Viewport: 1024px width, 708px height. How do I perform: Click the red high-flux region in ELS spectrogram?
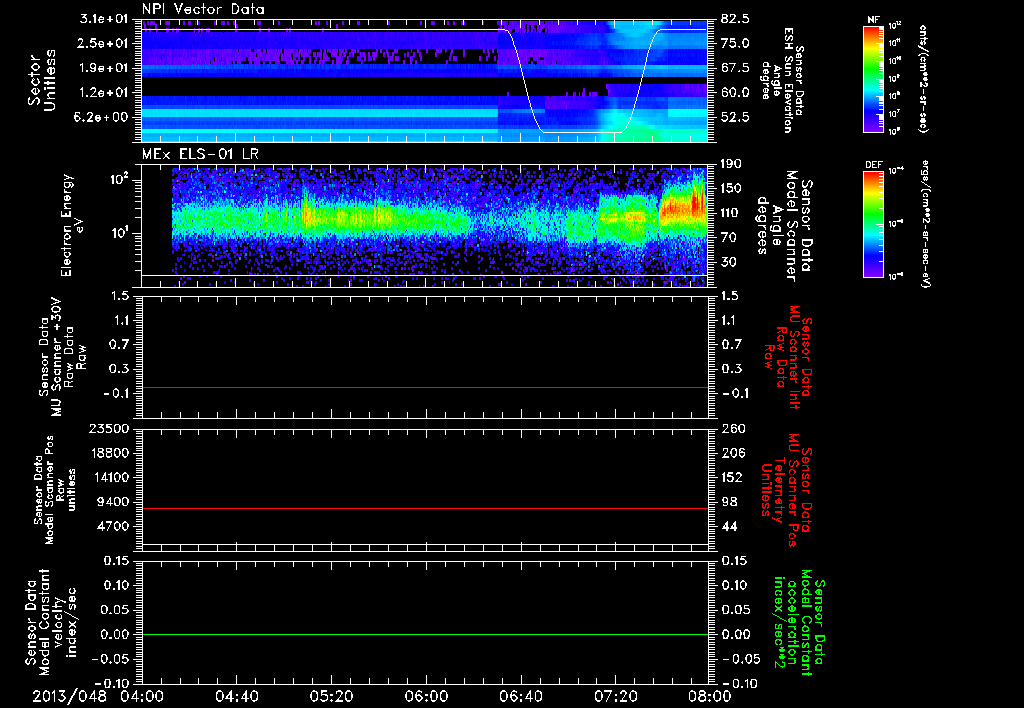pos(683,208)
